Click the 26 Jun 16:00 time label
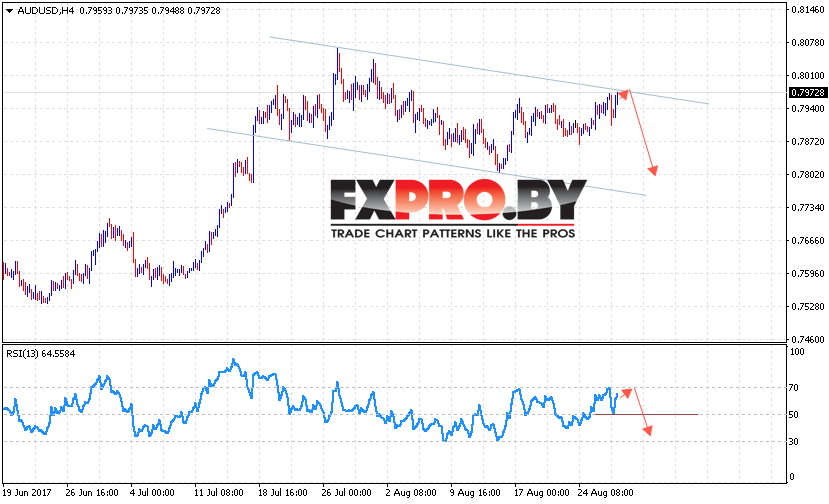This screenshot has width=829, height=504. point(92,493)
